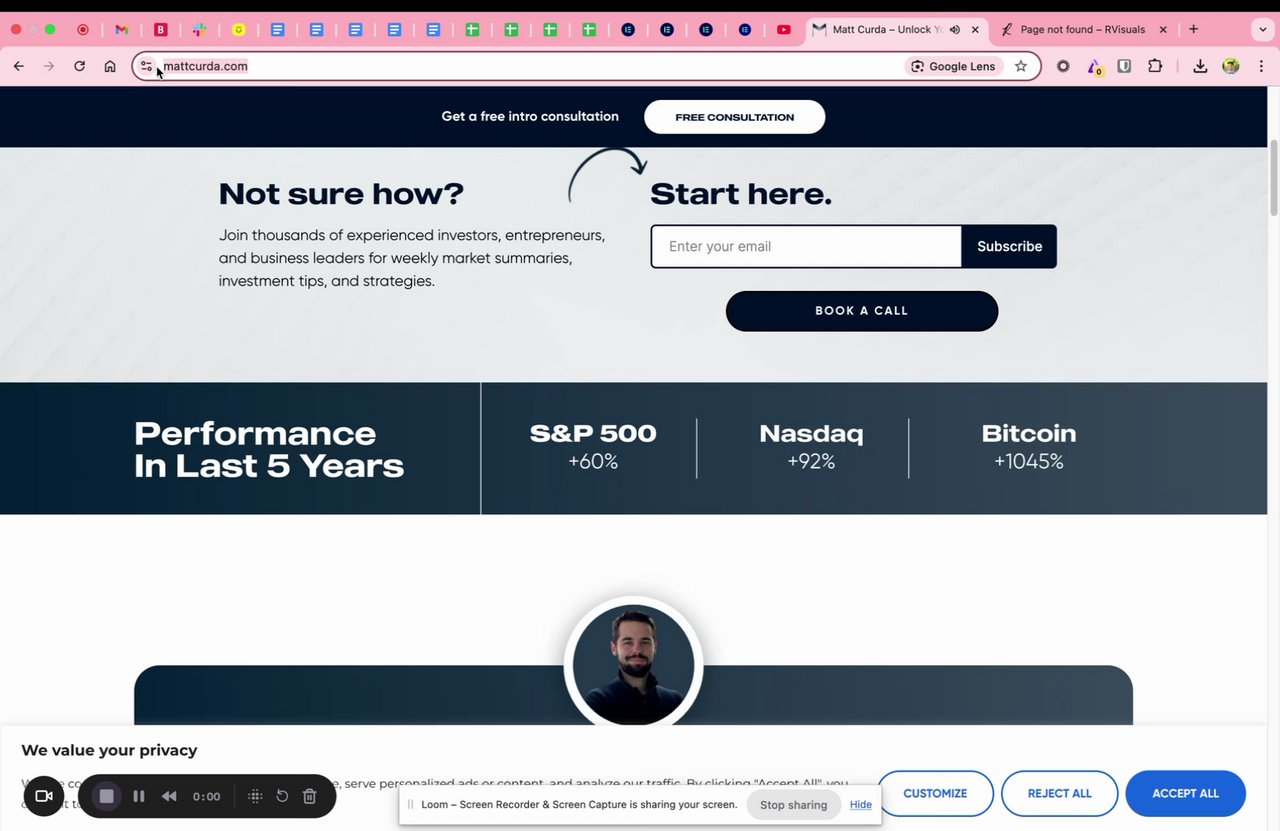Viewport: 1280px width, 831px height.
Task: Open the Chrome three-dot menu
Action: coord(1262,66)
